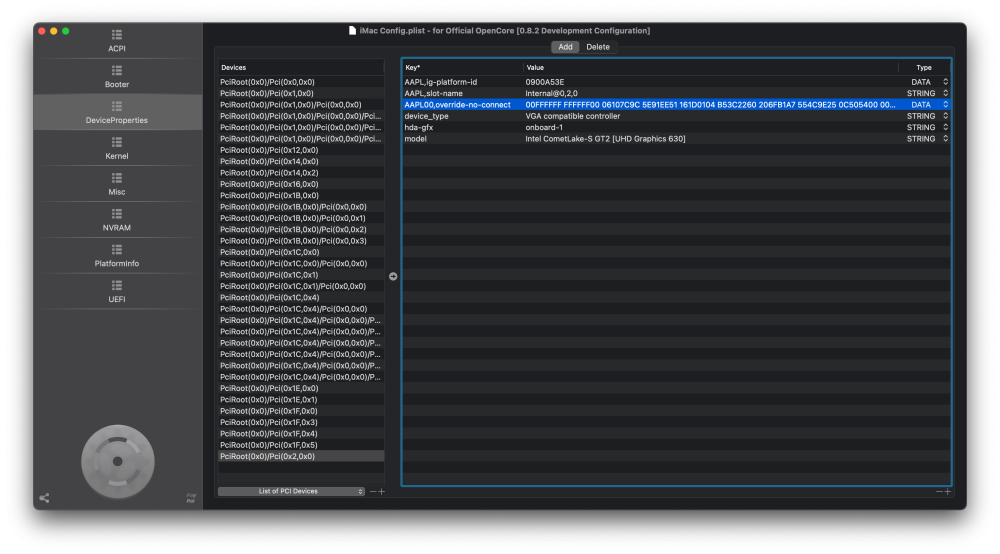
Task: Select the DeviceProperties sidebar section
Action: 117,112
